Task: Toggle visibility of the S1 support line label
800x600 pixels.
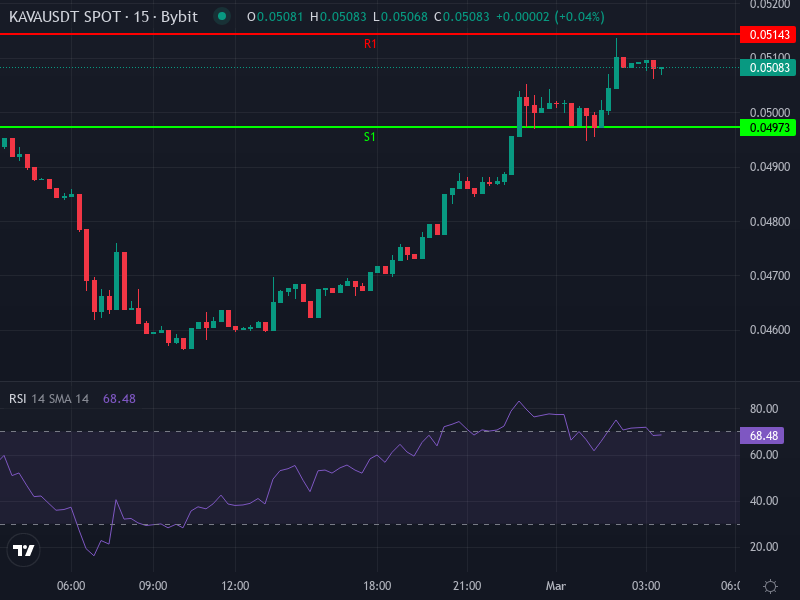Action: tap(367, 136)
